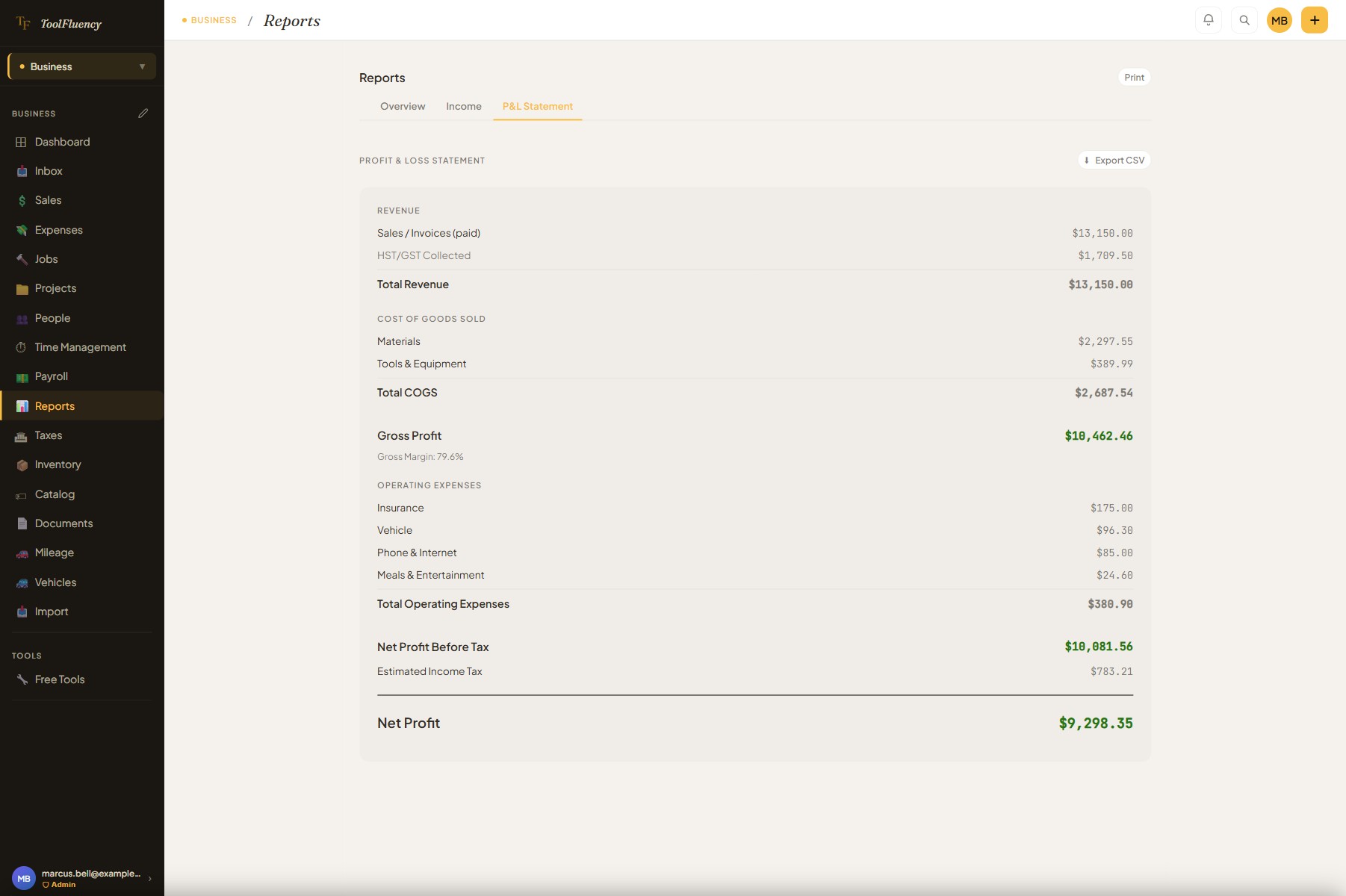Click the Total COGS amount $2,687.54
The width and height of the screenshot is (1346, 896).
[x=1104, y=393]
